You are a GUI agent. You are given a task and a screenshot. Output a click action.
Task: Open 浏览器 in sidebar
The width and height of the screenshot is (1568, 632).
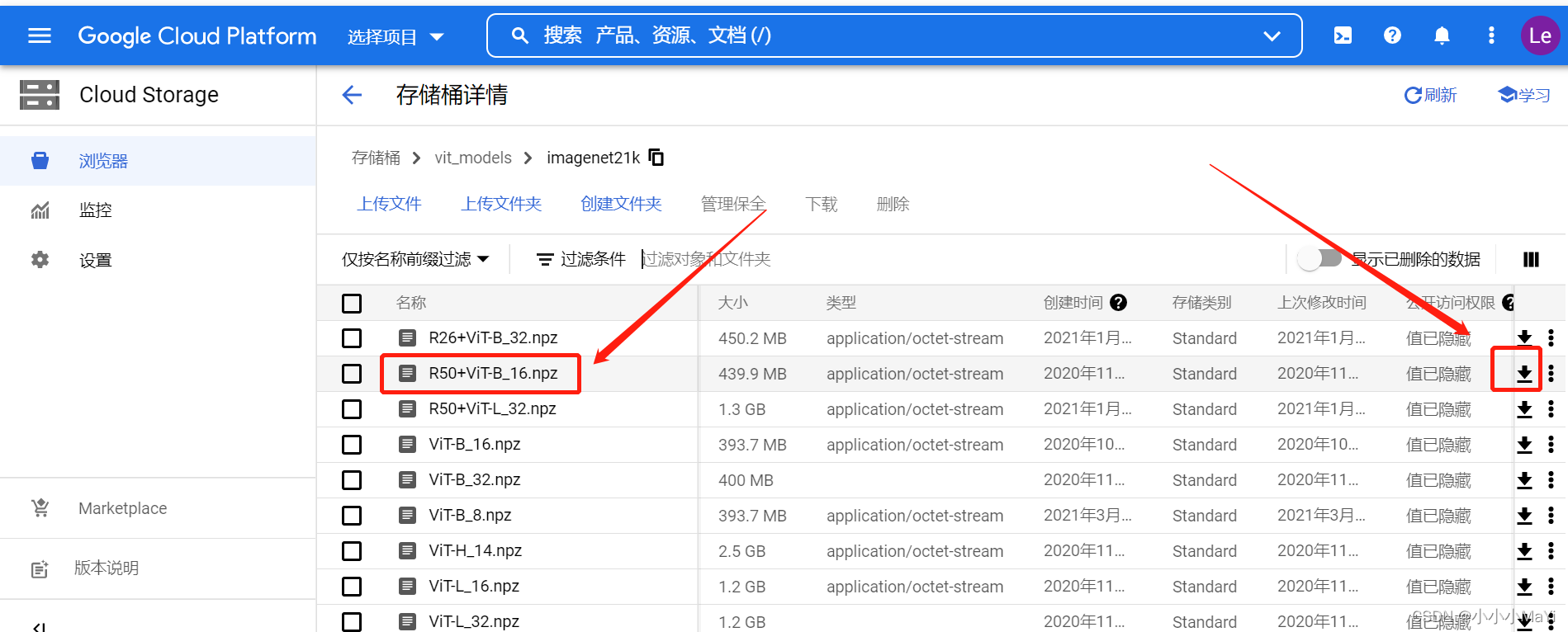(x=158, y=161)
